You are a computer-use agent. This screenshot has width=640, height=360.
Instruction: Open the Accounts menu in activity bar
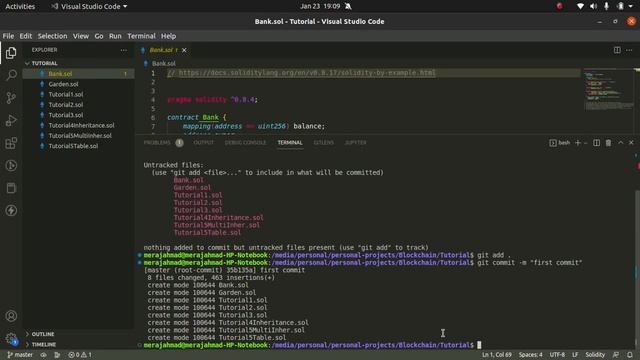click(11, 316)
